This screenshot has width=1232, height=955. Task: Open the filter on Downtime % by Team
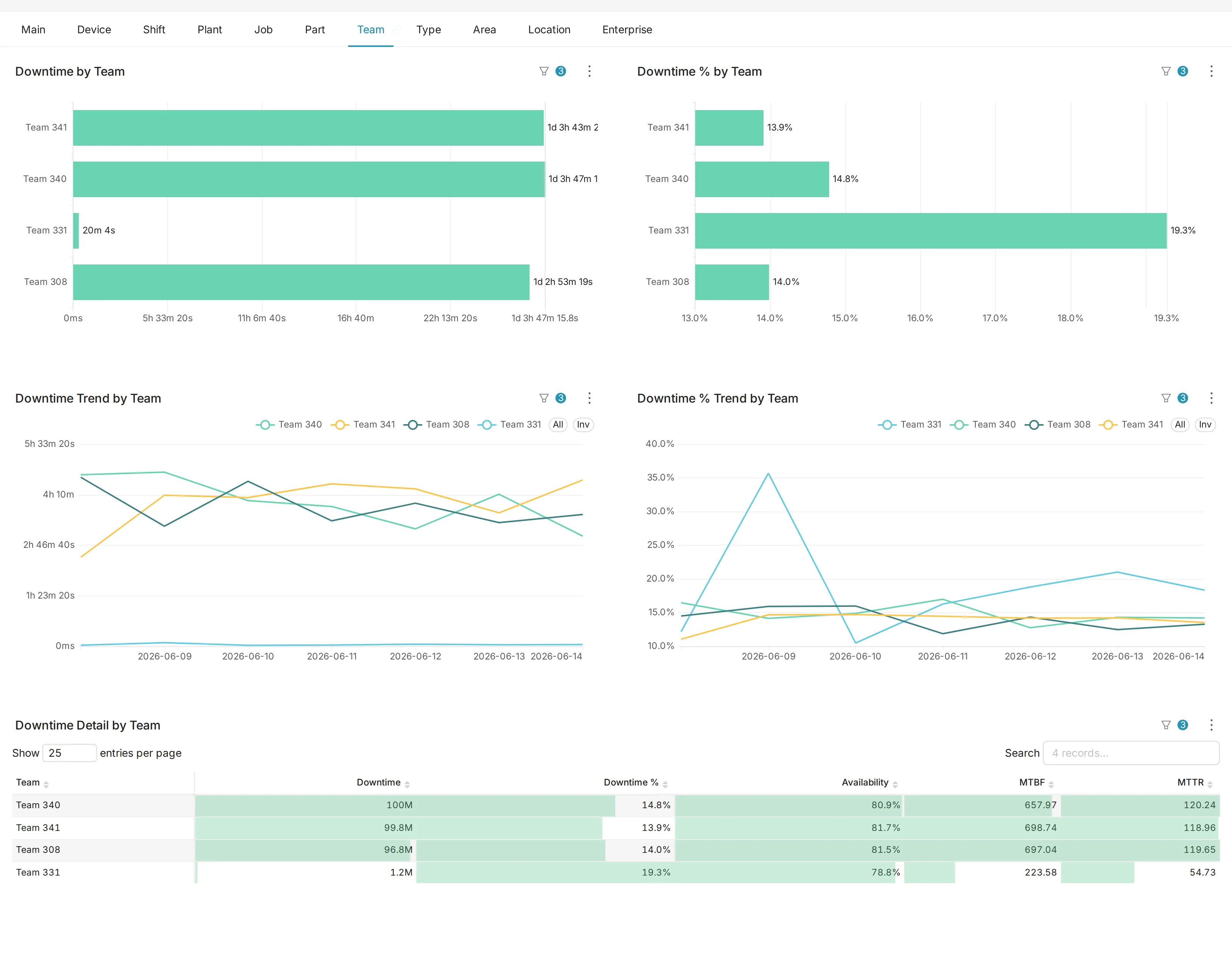[x=1166, y=71]
